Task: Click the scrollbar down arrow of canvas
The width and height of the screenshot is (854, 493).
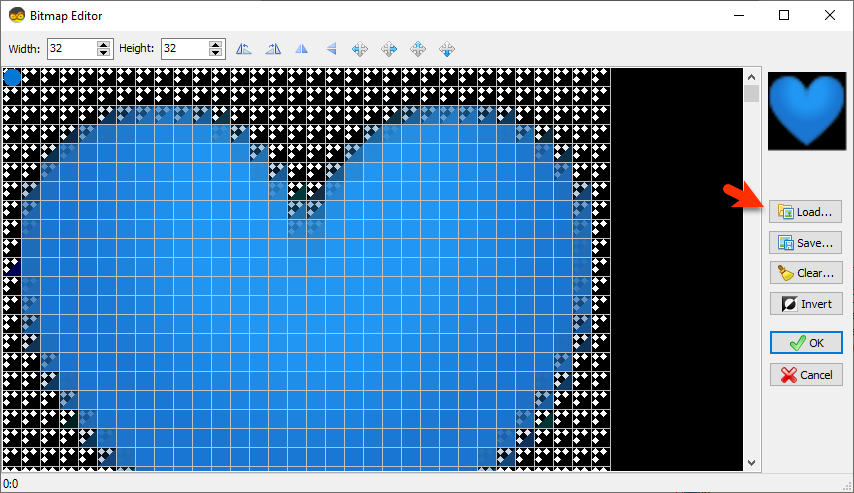Action: [752, 463]
